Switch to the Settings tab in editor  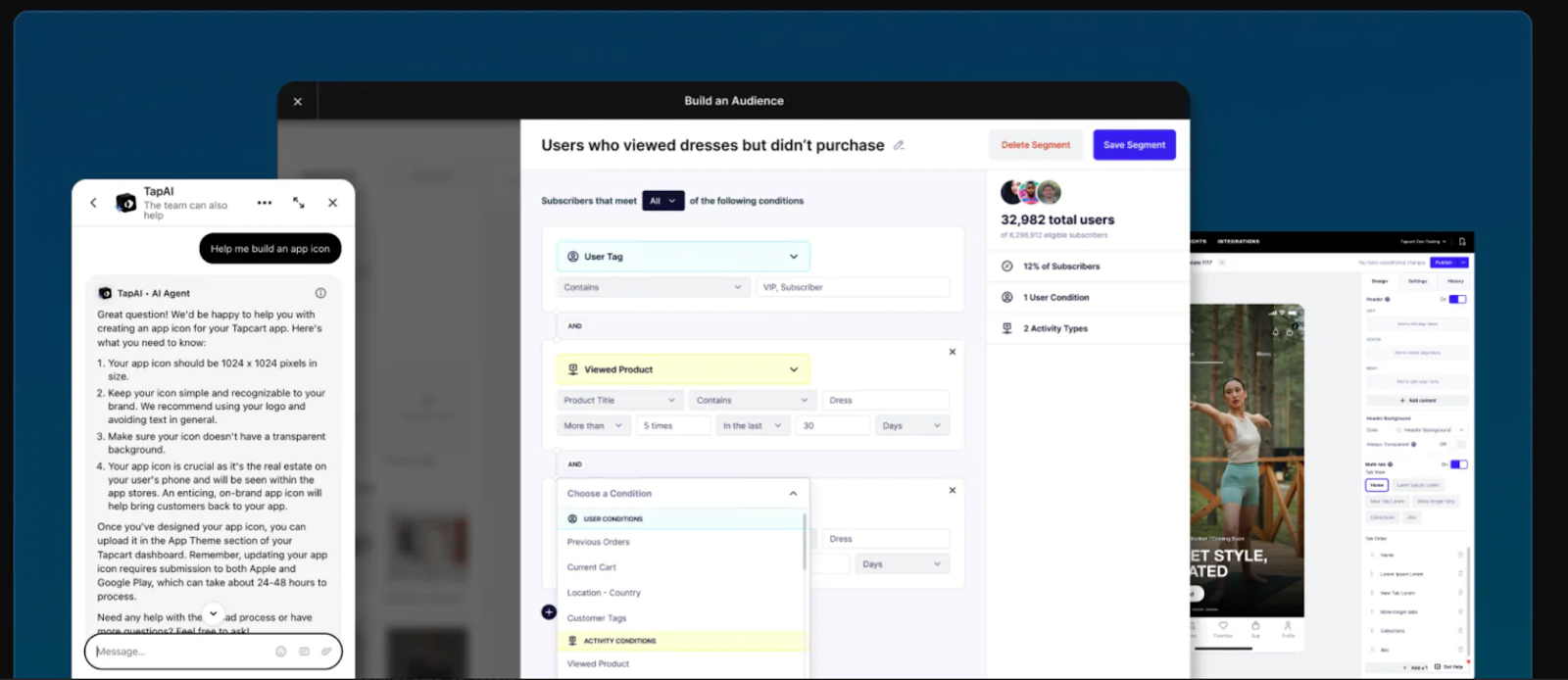[x=1418, y=281]
